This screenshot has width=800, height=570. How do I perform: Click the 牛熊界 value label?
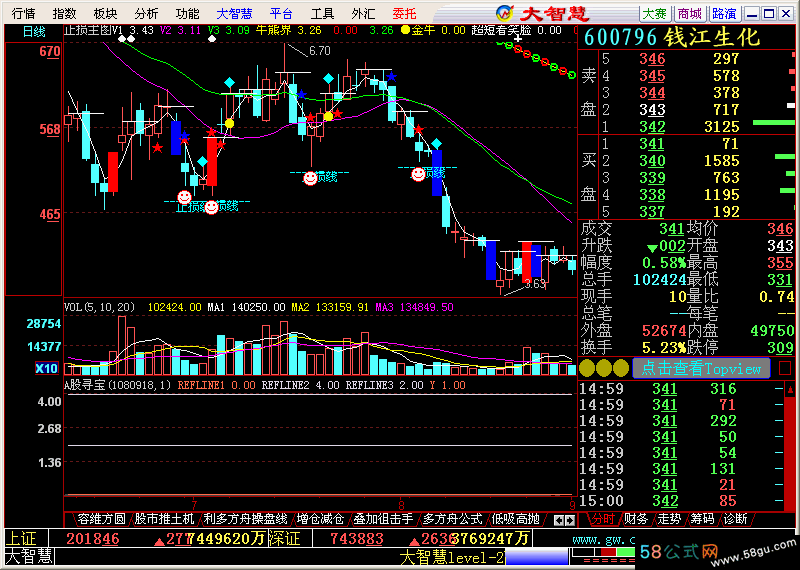pos(273,31)
